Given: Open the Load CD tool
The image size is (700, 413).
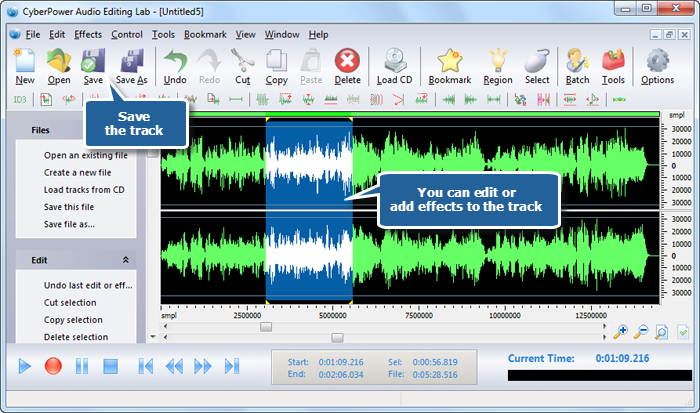Looking at the screenshot, I should pos(395,67).
